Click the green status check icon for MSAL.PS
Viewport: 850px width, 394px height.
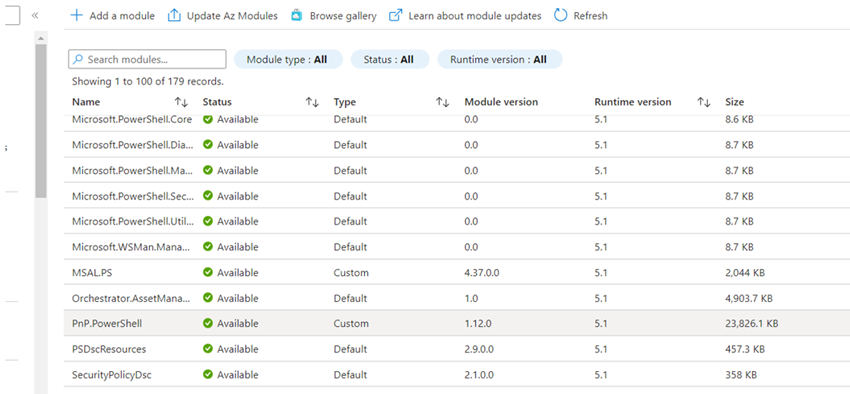click(x=208, y=272)
